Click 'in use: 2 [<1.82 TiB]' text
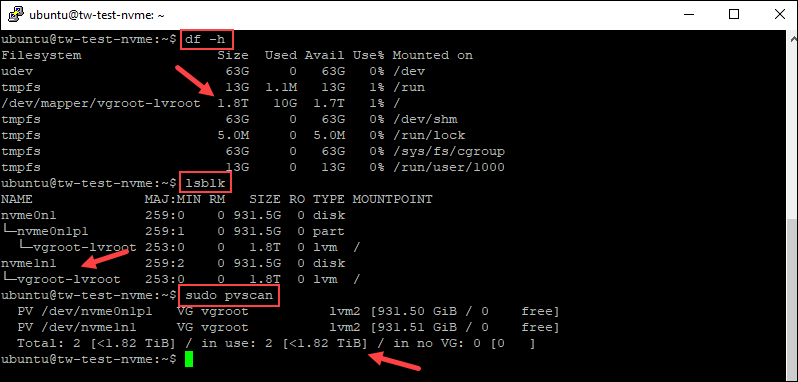 click(x=284, y=343)
